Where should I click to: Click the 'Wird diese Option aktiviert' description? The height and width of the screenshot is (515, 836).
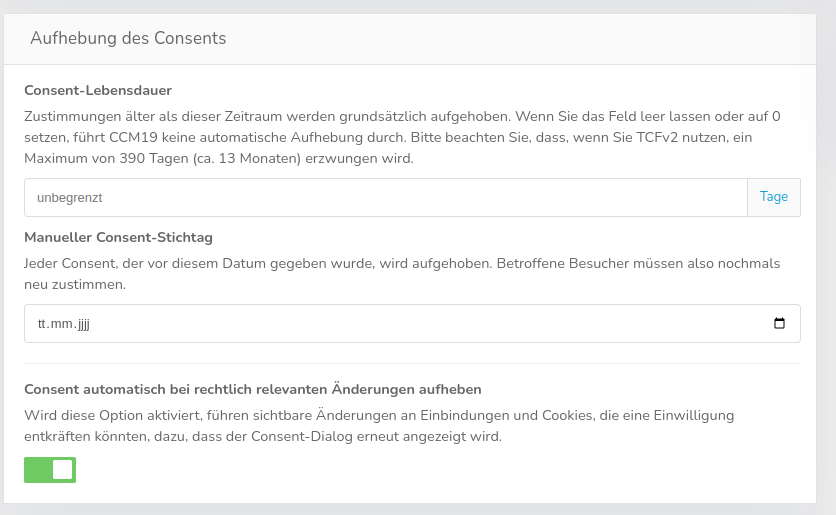pos(120,415)
